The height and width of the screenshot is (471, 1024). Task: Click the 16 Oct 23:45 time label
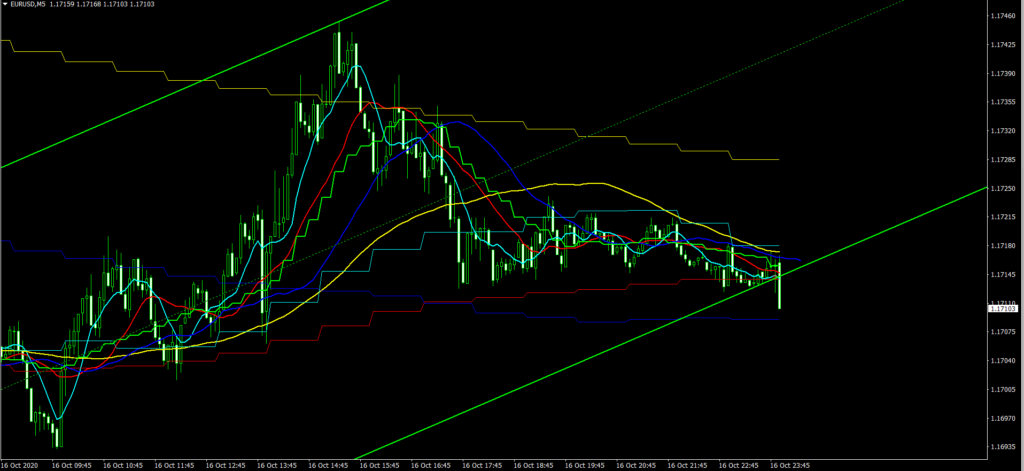pos(788,465)
